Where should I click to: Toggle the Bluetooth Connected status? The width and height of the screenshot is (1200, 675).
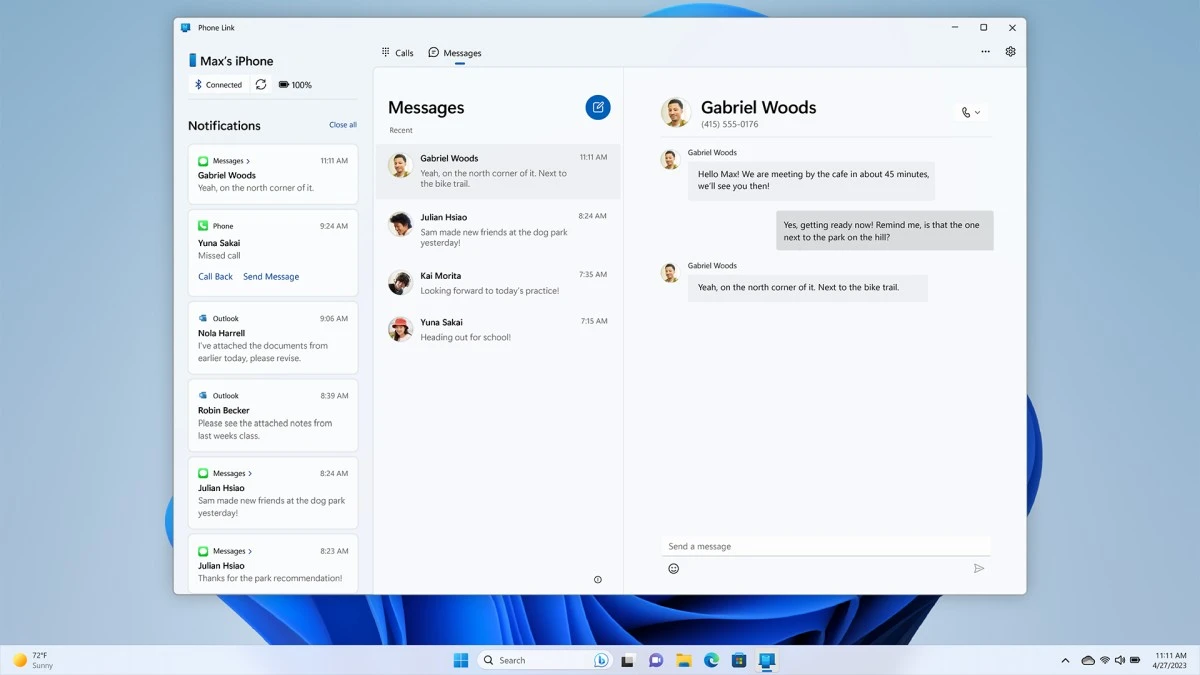[217, 84]
